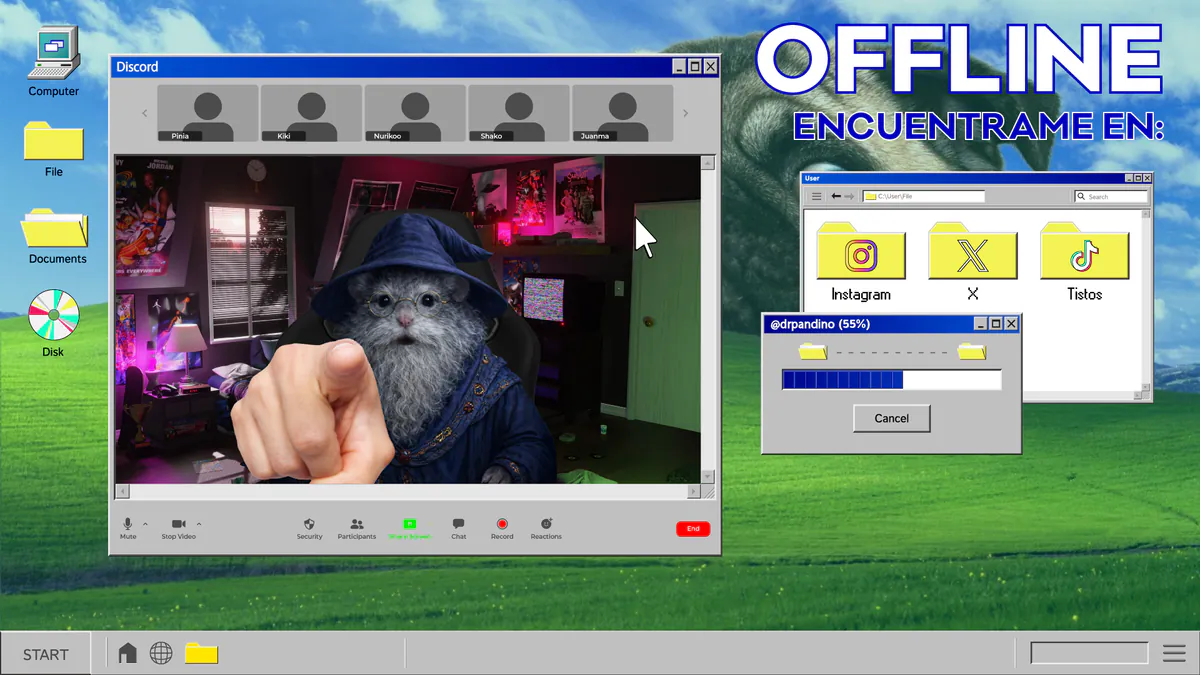This screenshot has height=675, width=1200.
Task: Go back with User window's left arrow
Action: pyautogui.click(x=836, y=196)
